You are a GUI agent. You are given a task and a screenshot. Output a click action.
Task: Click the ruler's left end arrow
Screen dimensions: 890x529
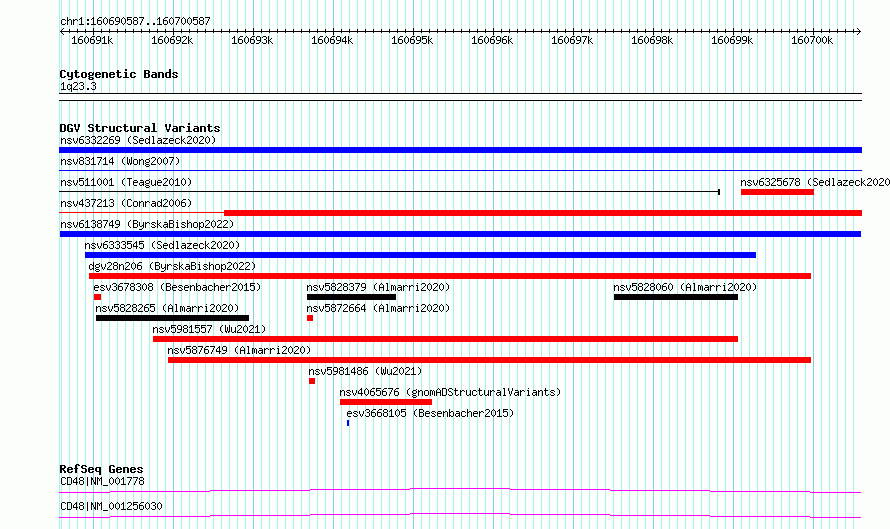62,32
